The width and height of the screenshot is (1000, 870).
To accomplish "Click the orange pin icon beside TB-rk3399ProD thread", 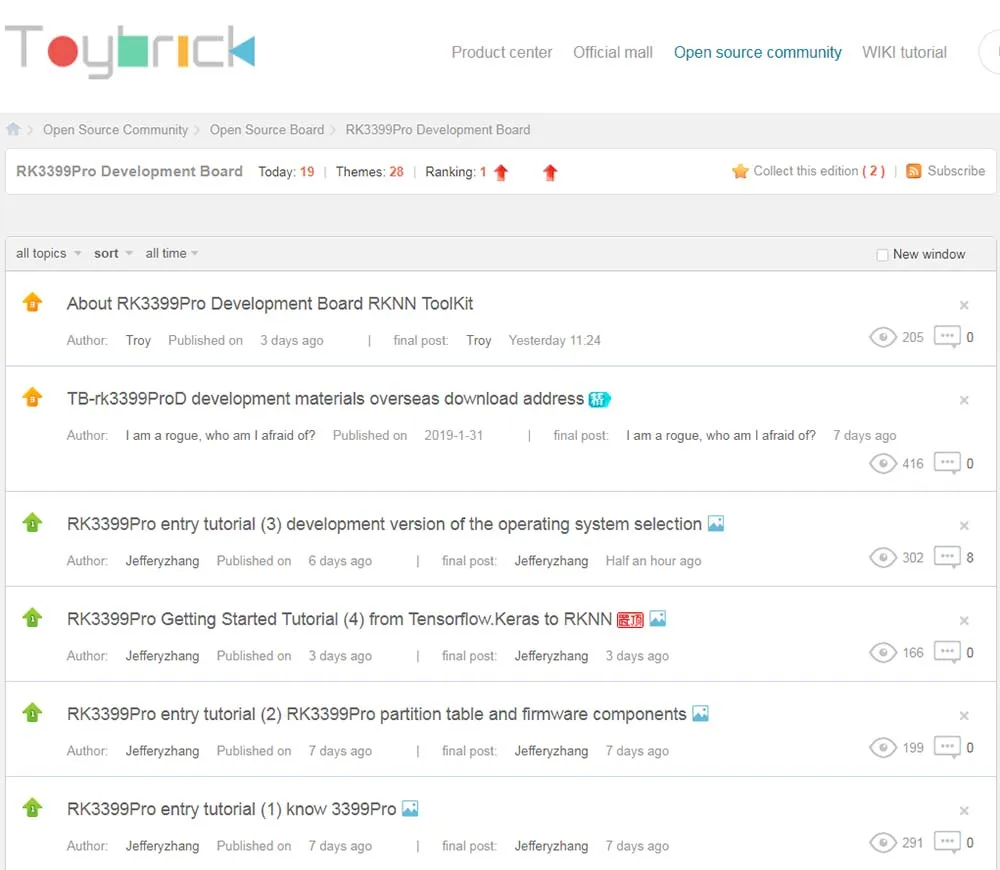I will tap(33, 397).
